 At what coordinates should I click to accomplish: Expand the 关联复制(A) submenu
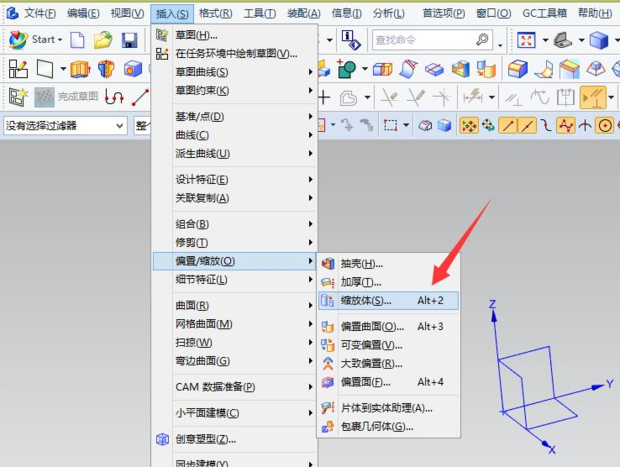click(x=233, y=198)
